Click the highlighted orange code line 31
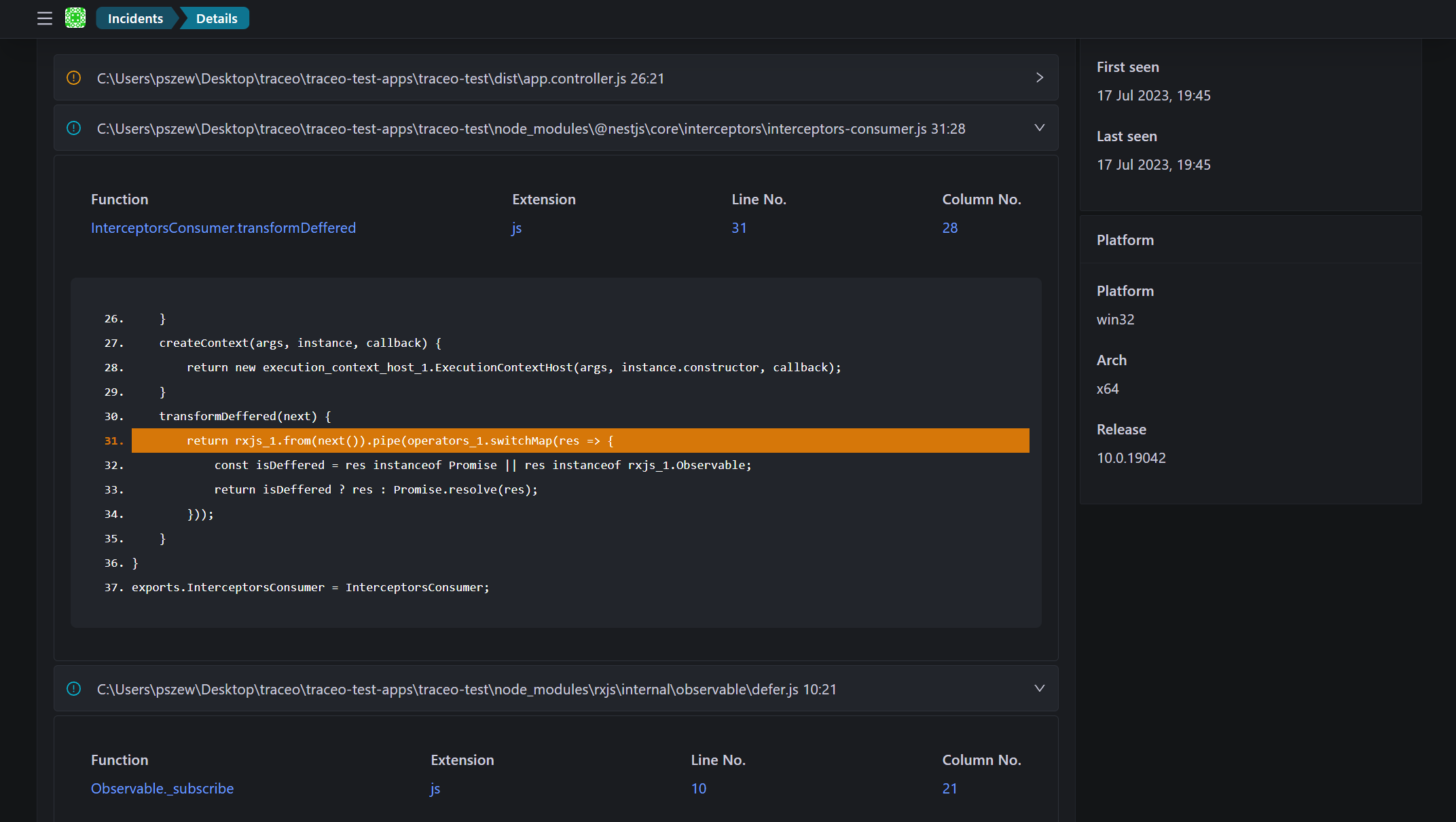Image resolution: width=1456 pixels, height=822 pixels. tap(580, 441)
